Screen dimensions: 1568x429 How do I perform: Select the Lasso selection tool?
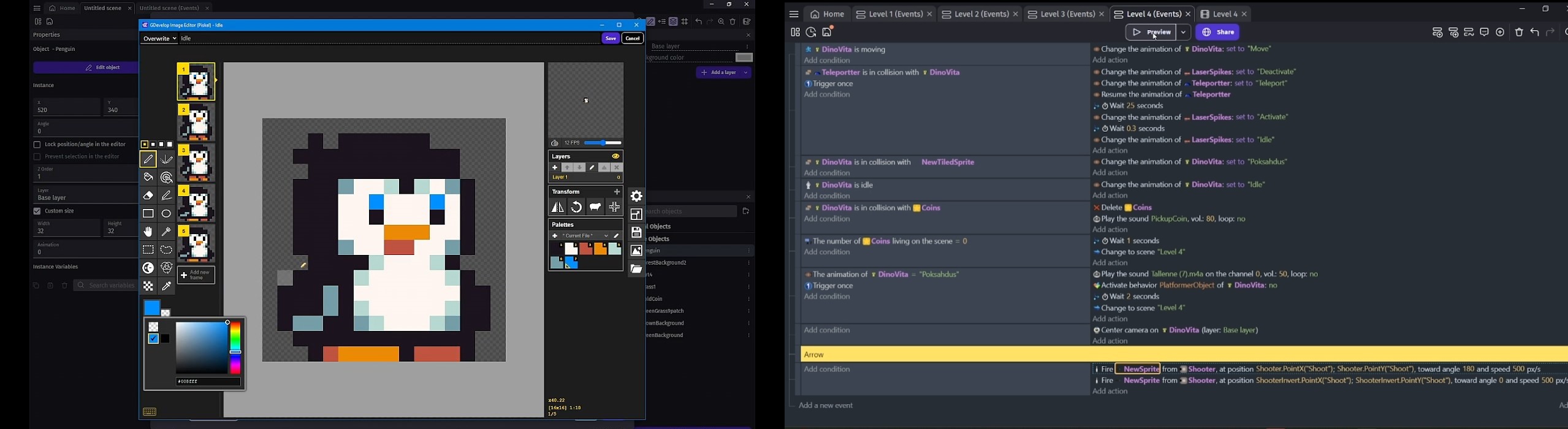pos(167,250)
